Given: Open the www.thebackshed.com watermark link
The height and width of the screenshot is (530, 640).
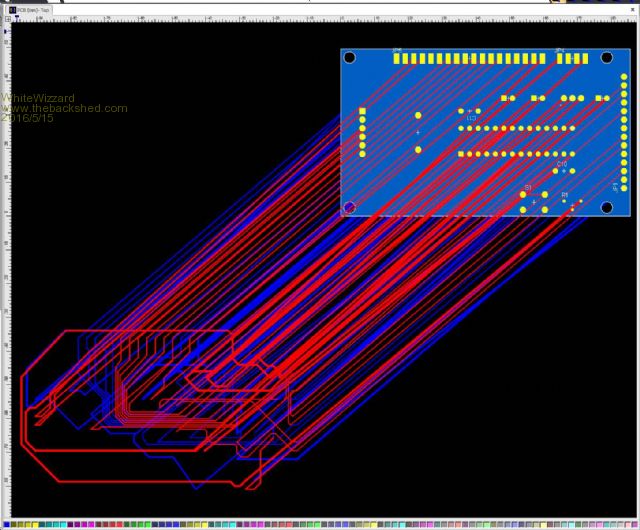Looking at the screenshot, I should click(64, 108).
